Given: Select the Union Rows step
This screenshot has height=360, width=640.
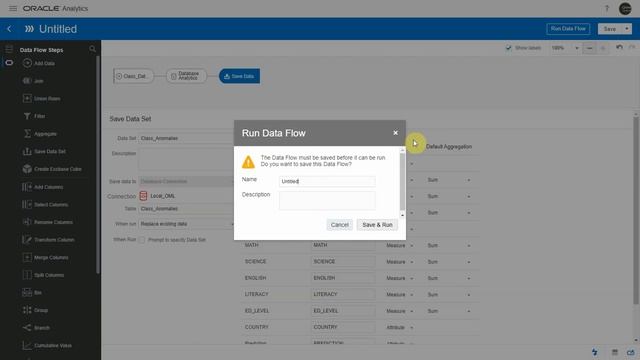Looking at the screenshot, I should coord(42,98).
